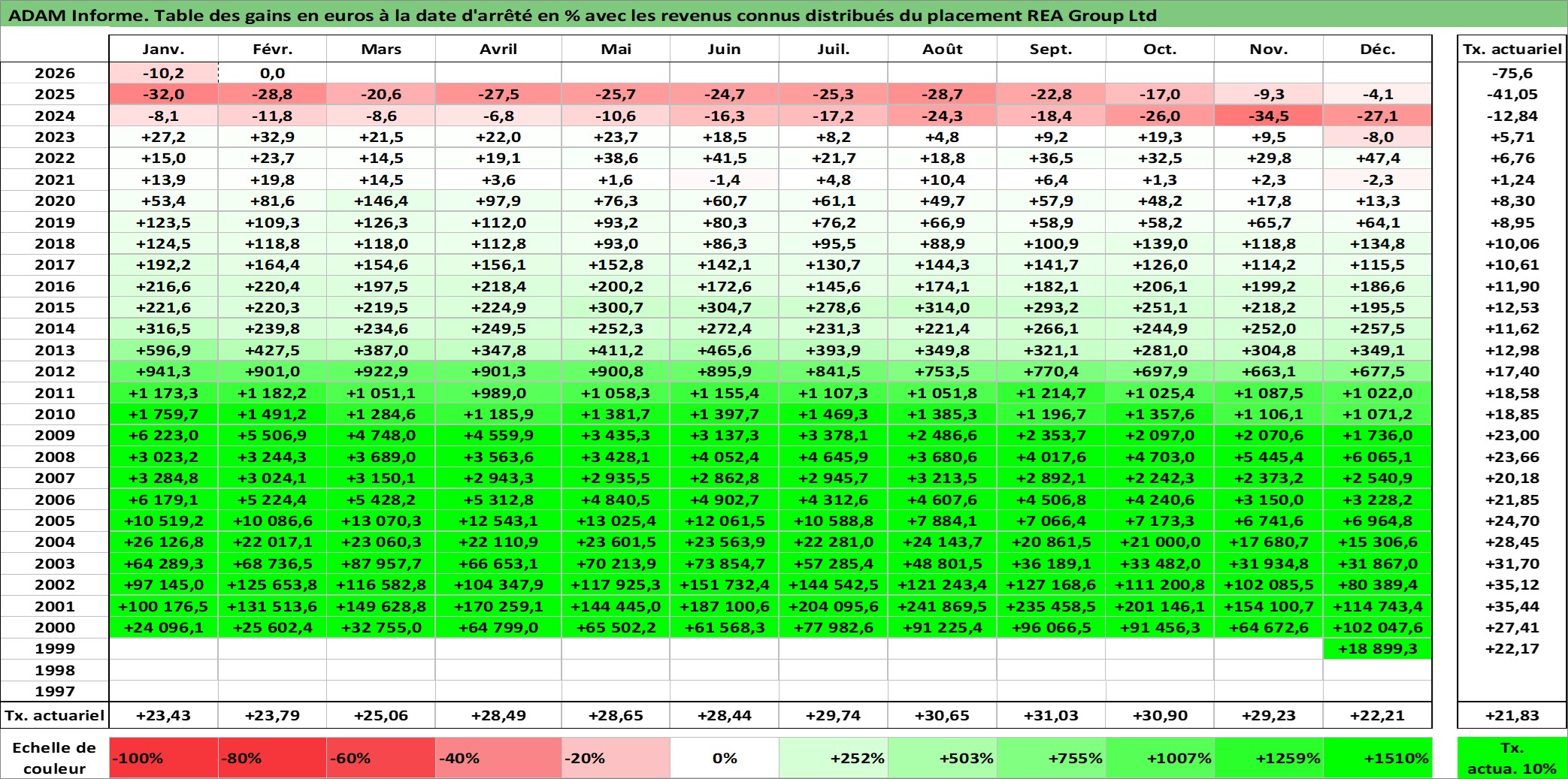The width and height of the screenshot is (1568, 779).
Task: Select the 1999 December value "+18 899,3"
Action: tap(1378, 649)
